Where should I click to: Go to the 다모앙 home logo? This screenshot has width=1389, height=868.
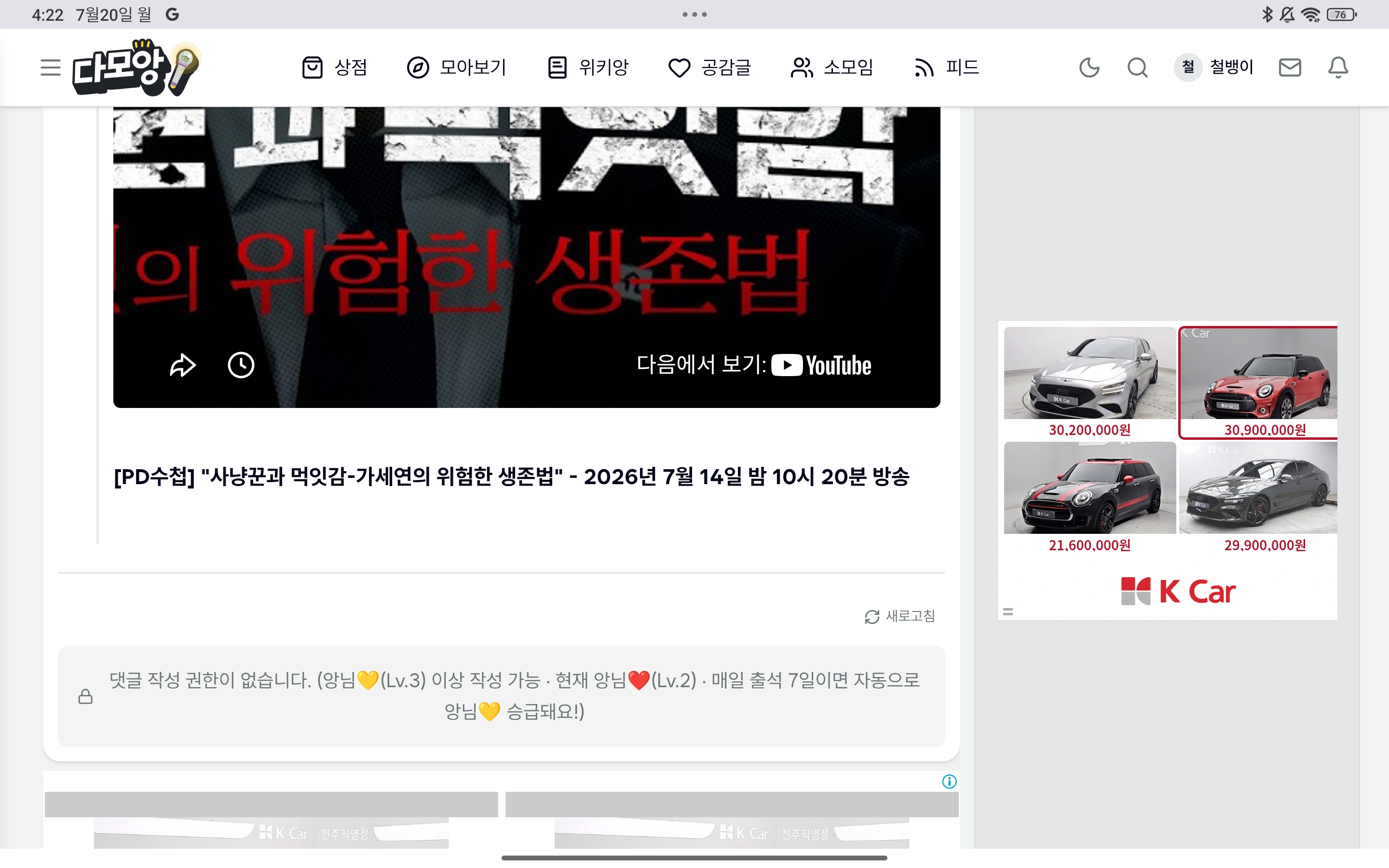[x=136, y=68]
